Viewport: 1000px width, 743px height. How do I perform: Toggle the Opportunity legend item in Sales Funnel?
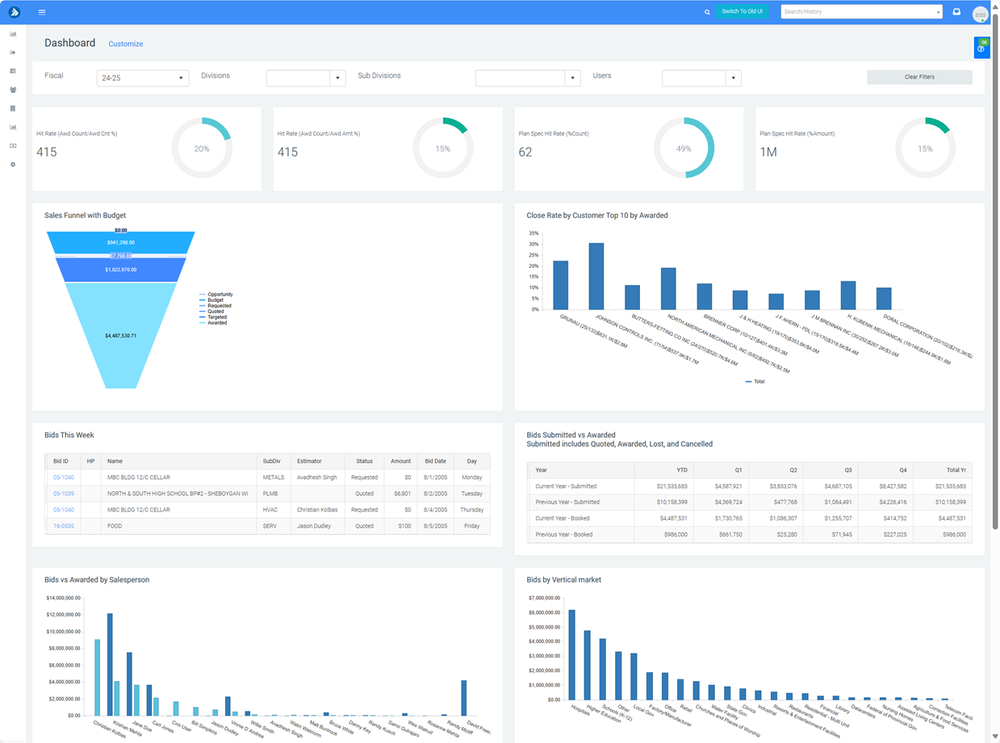pos(216,295)
